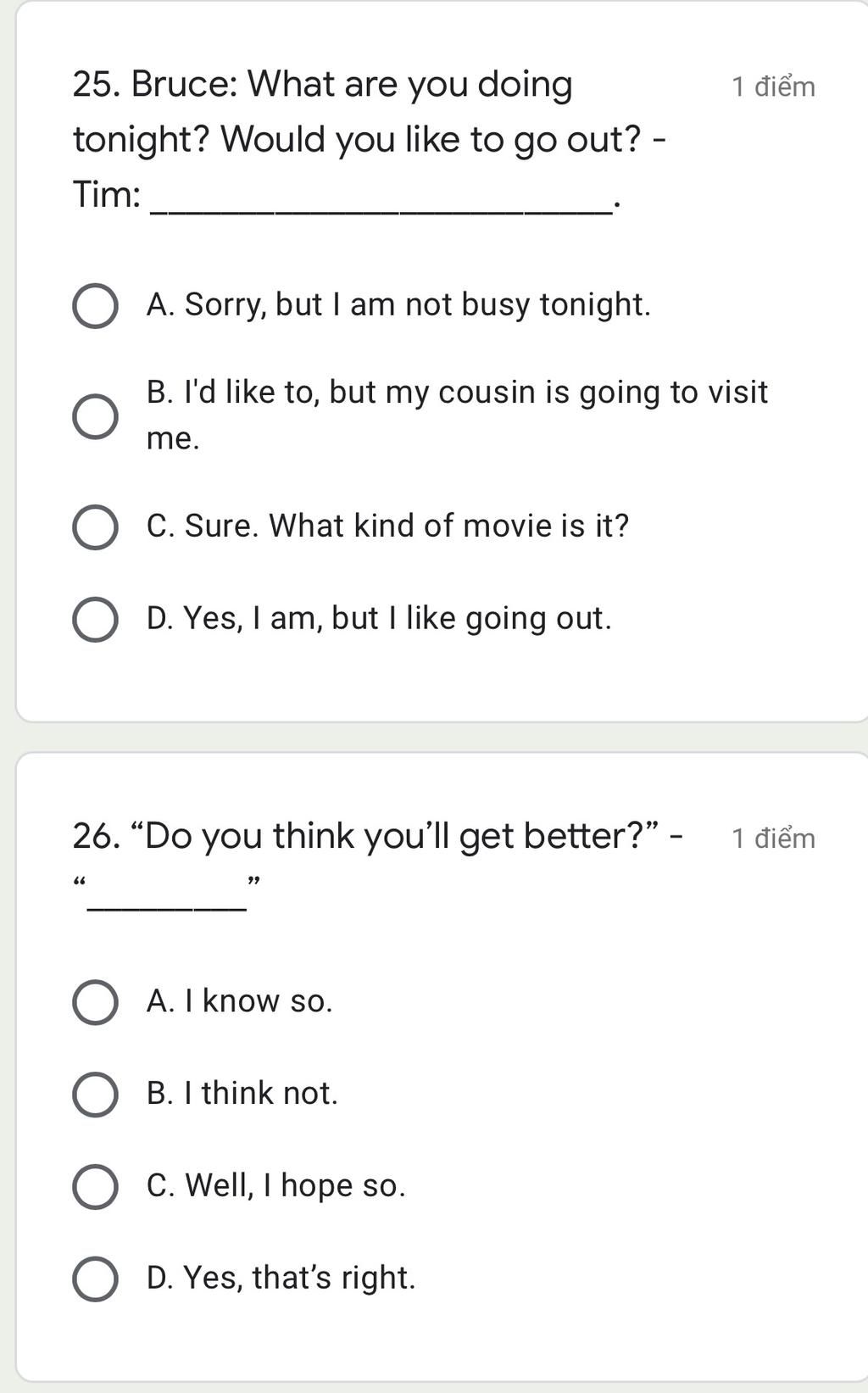Click '1 điểm' label of question 26
Image resolution: width=868 pixels, height=1393 pixels.
(x=773, y=839)
